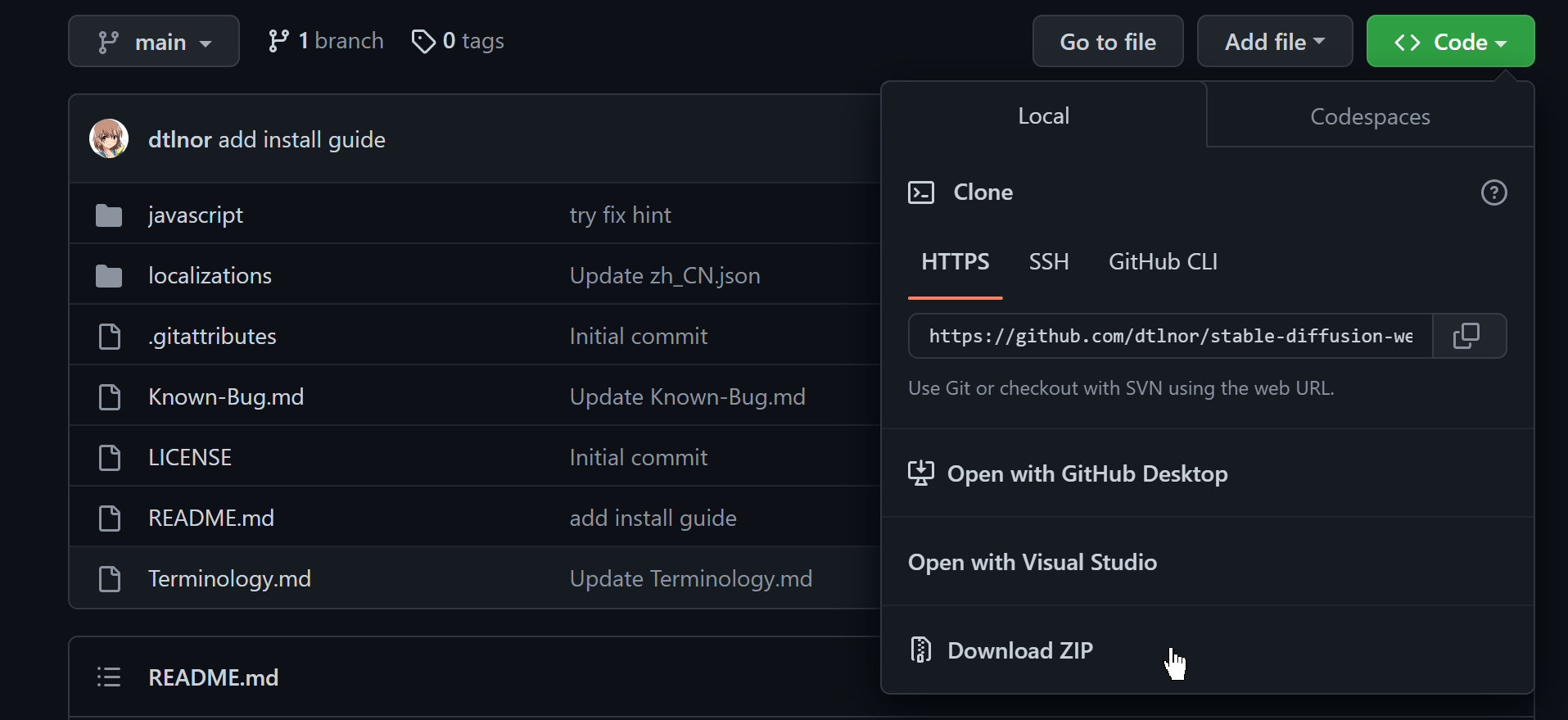Image resolution: width=1568 pixels, height=720 pixels.
Task: Open the javascript folder
Action: pyautogui.click(x=196, y=215)
